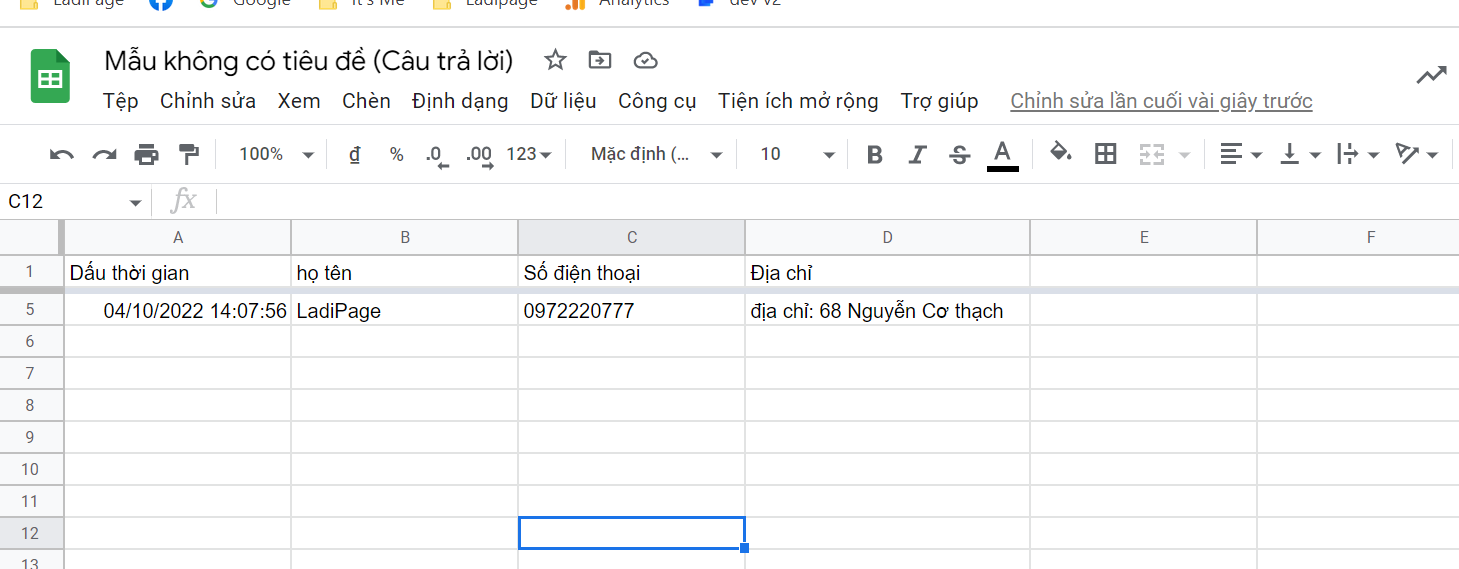Toggle bold formatting

(x=875, y=155)
